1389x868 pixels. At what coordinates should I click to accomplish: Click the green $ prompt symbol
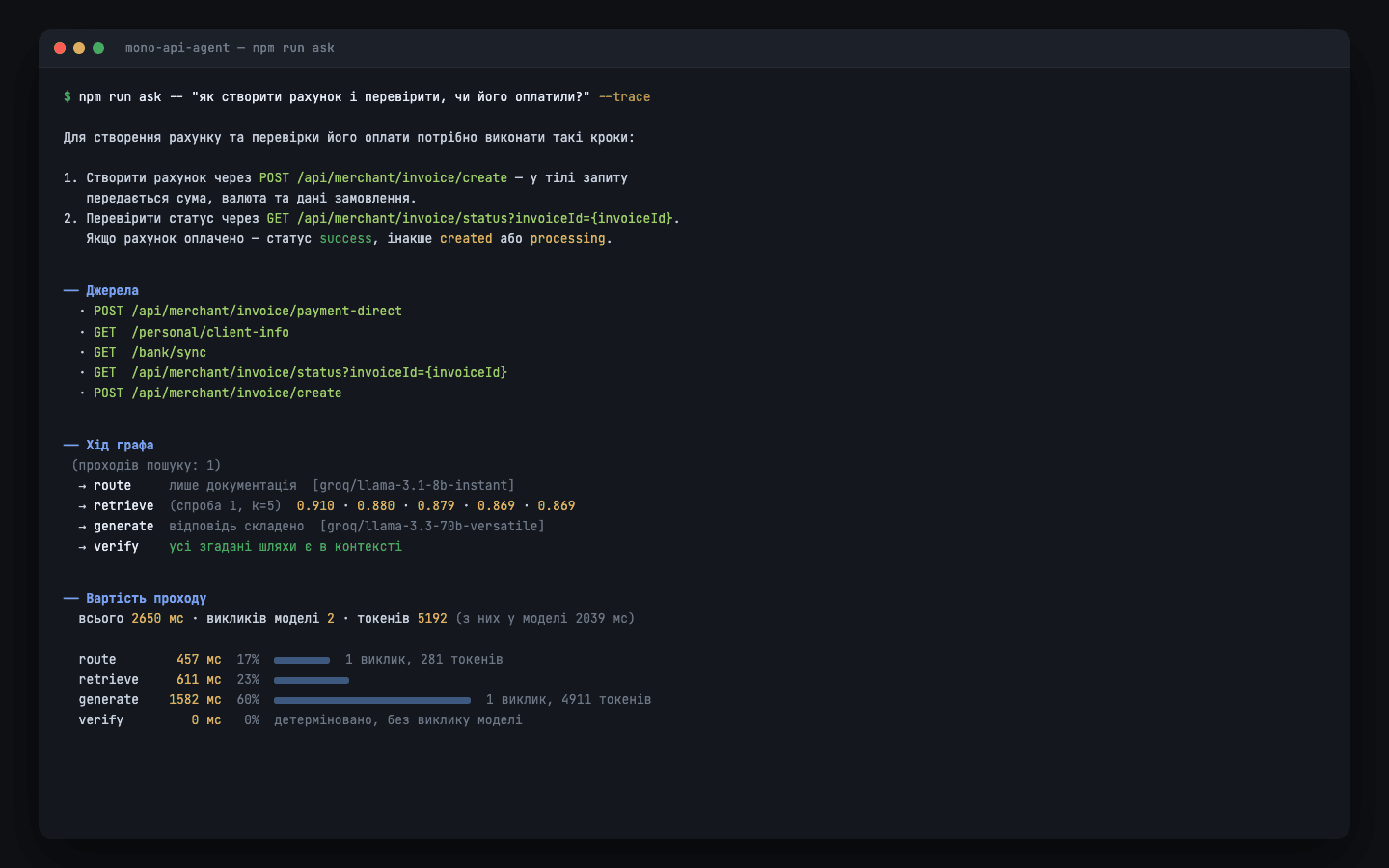[68, 97]
